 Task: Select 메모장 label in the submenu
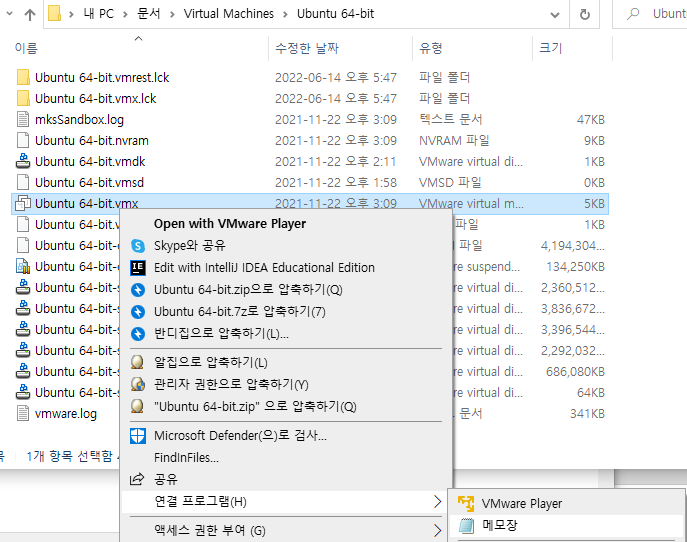(x=499, y=525)
